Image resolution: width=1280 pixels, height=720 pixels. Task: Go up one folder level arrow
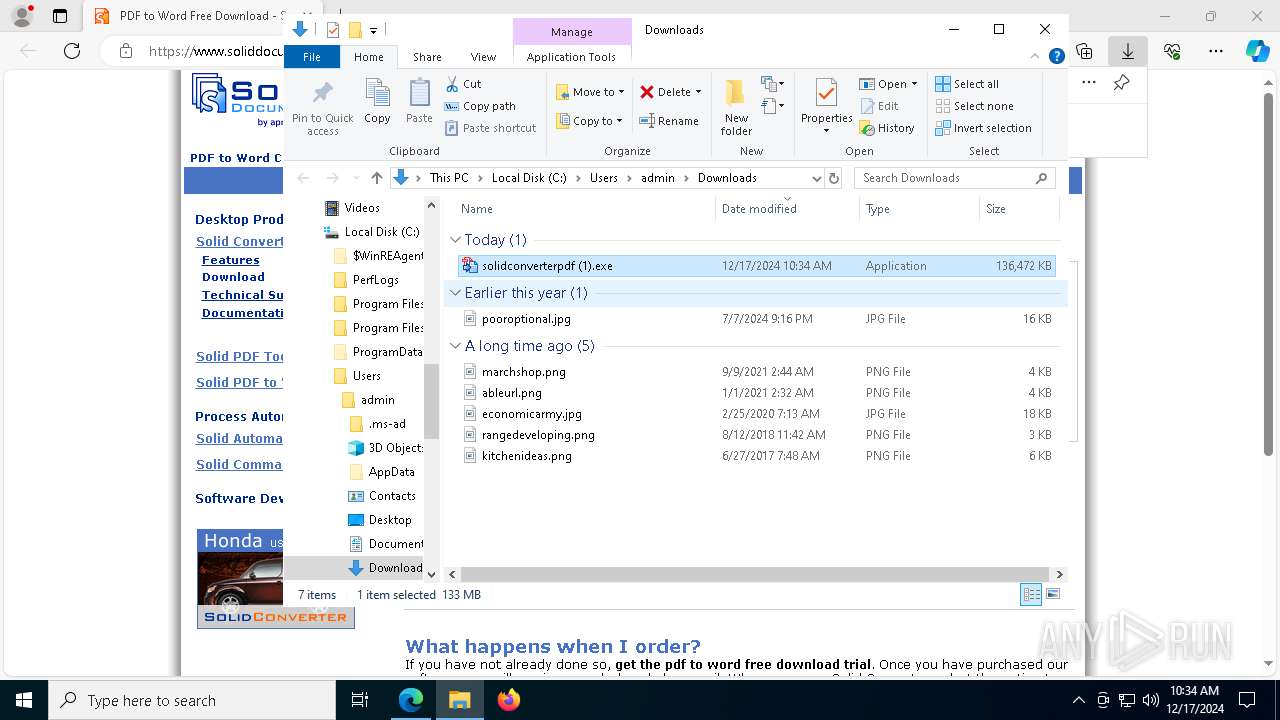coord(376,178)
